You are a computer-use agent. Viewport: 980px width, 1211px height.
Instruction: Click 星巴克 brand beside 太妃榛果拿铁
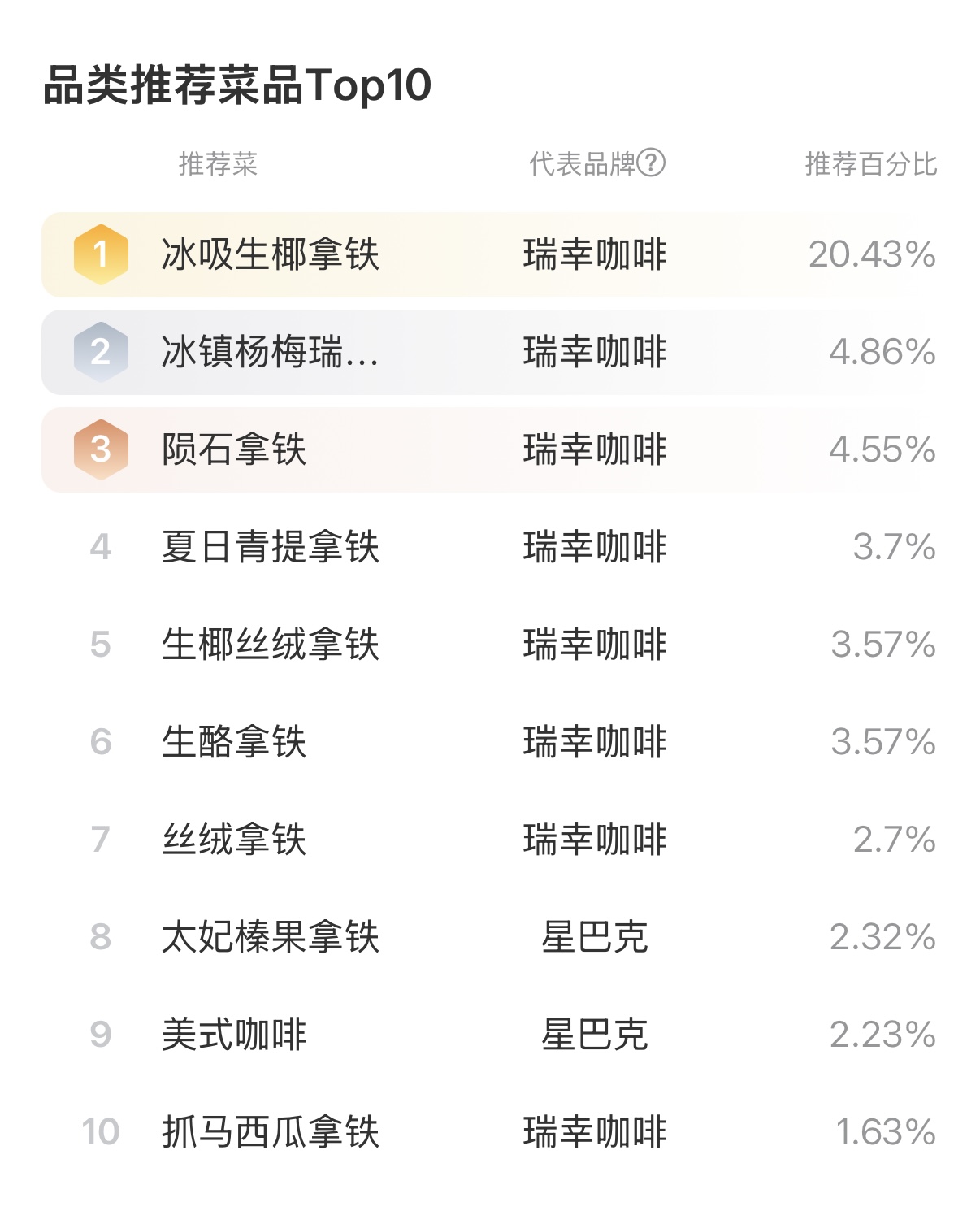point(595,937)
